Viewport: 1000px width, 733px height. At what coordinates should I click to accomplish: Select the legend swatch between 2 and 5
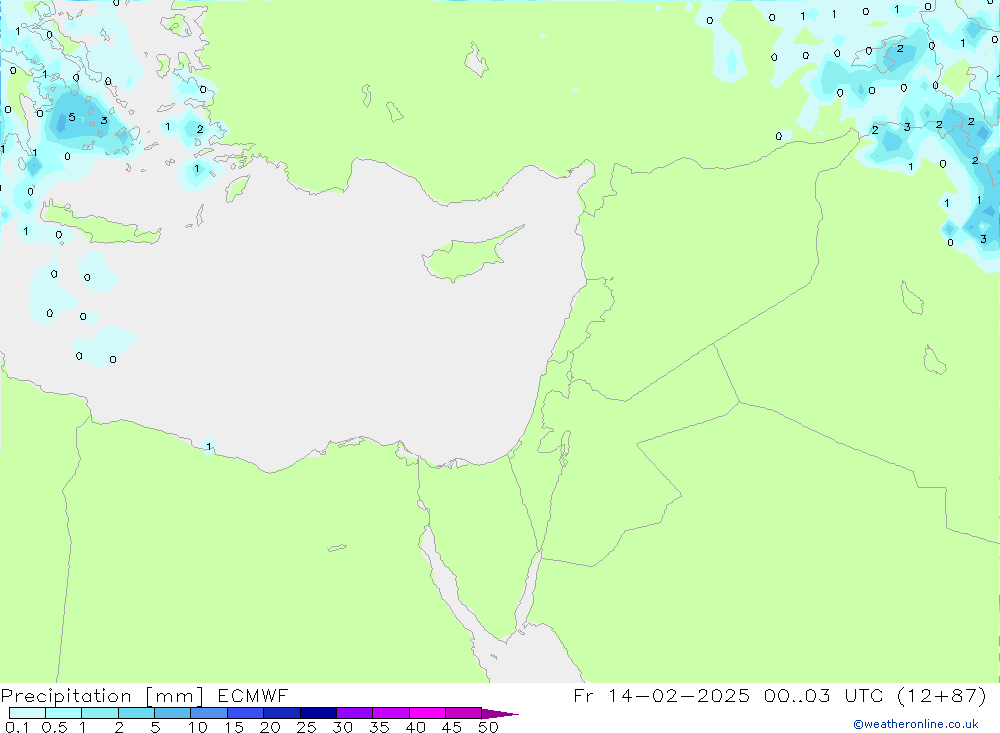(136, 713)
